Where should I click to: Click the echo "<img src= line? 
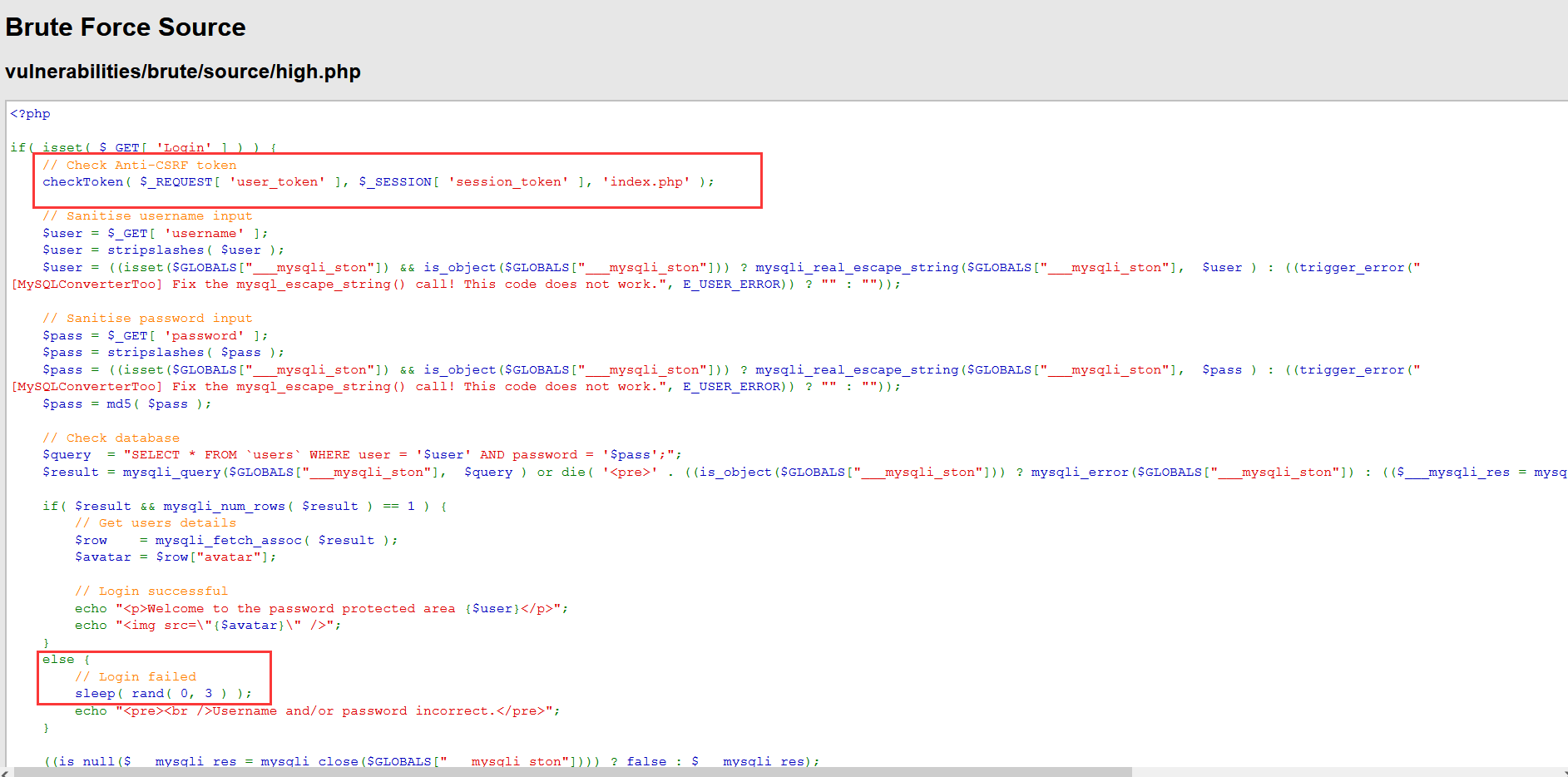[208, 626]
